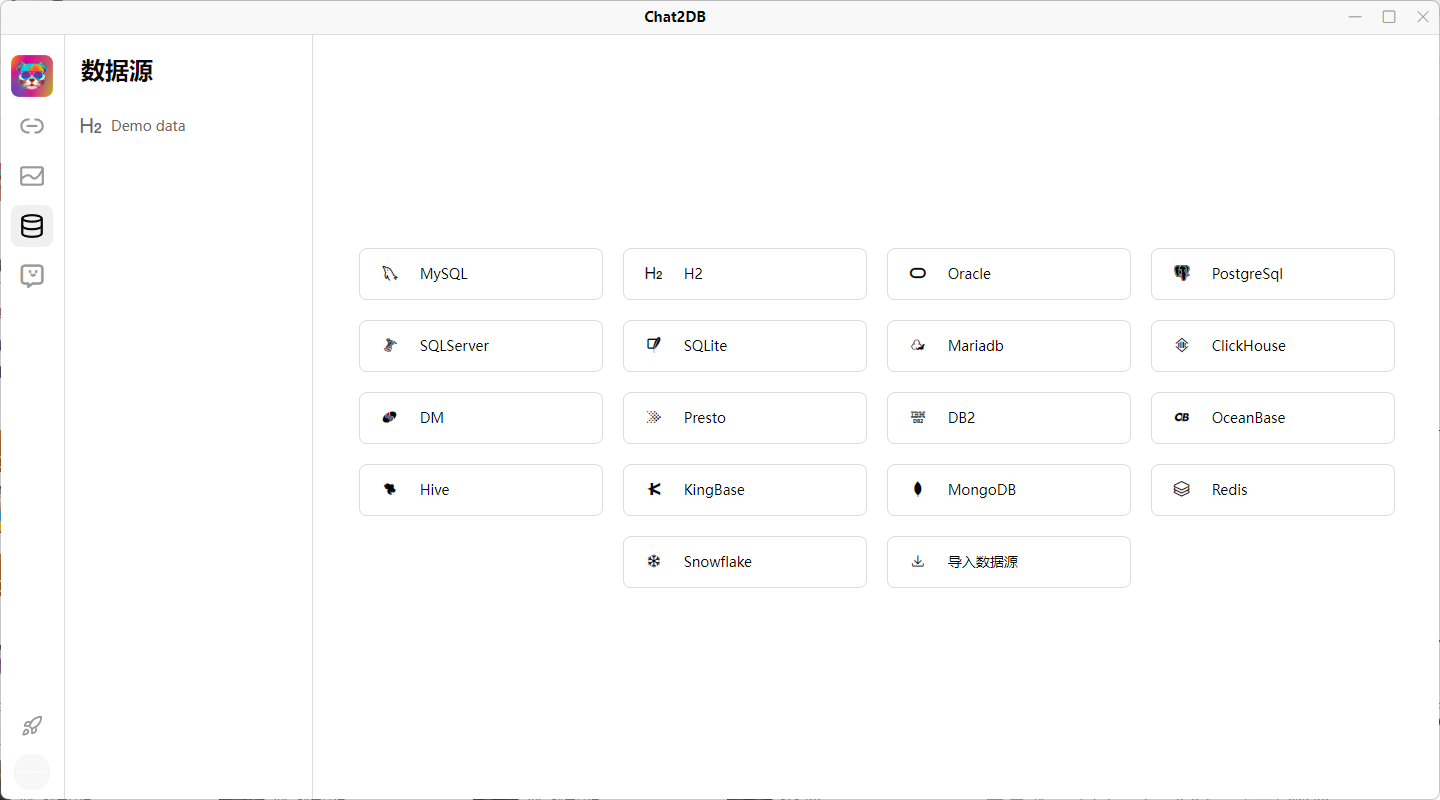Viewport: 1440px width, 800px height.
Task: Click the MySQL dolphin icon
Action: point(390,274)
